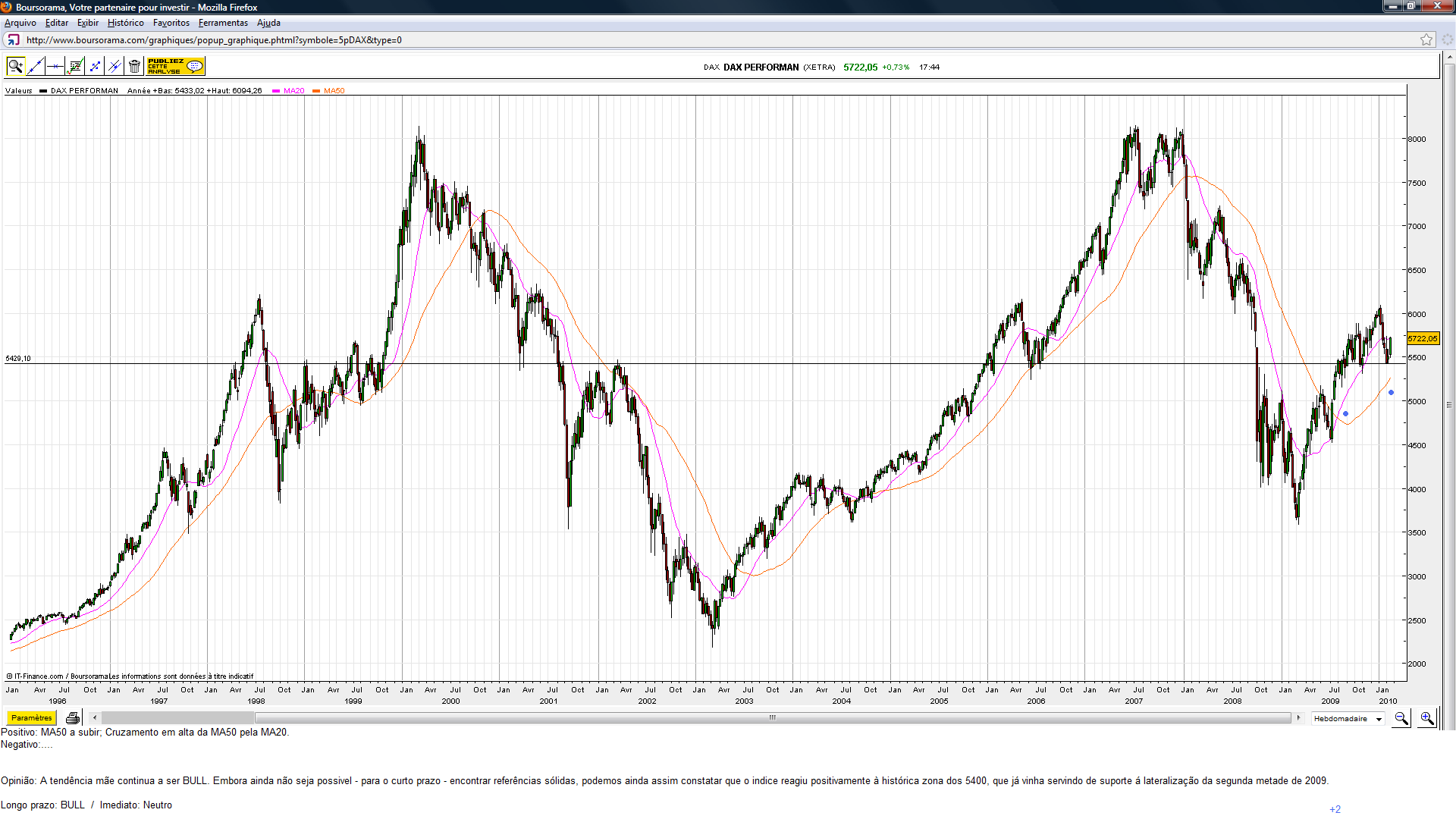Click the DAX PERFORMAN legend label

pos(84,91)
